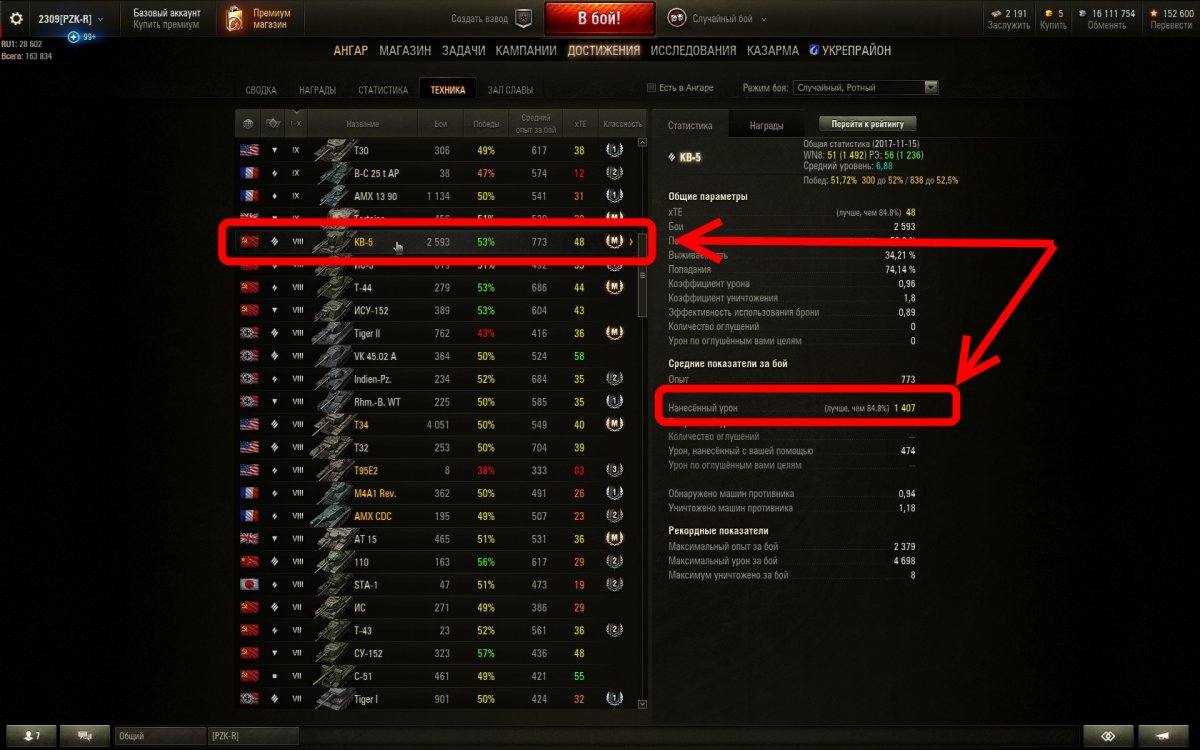Open the contacts icon showing 7

pyautogui.click(x=30, y=736)
